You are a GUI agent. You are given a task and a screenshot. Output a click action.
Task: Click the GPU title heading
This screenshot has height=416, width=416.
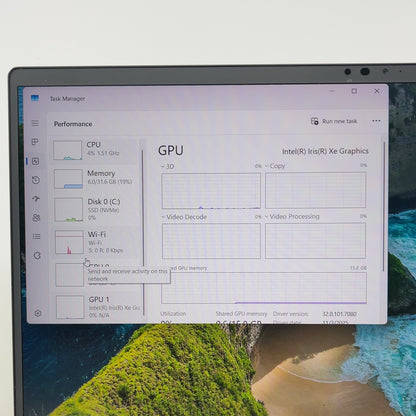pos(171,150)
